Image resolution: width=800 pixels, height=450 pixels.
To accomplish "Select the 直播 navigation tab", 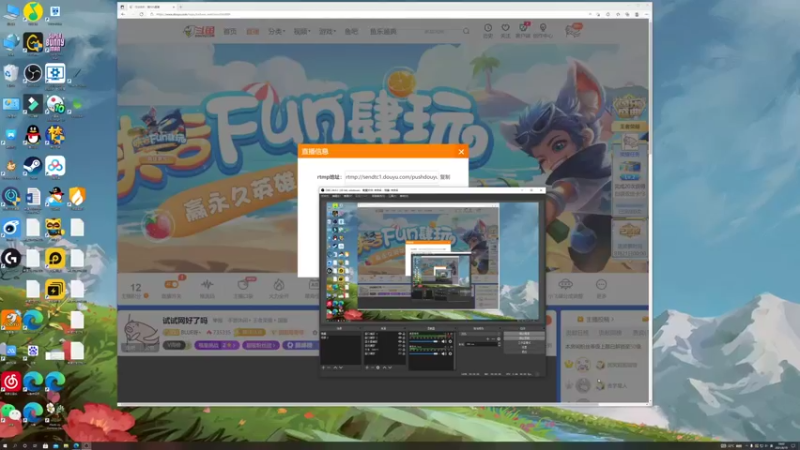I will coord(253,31).
